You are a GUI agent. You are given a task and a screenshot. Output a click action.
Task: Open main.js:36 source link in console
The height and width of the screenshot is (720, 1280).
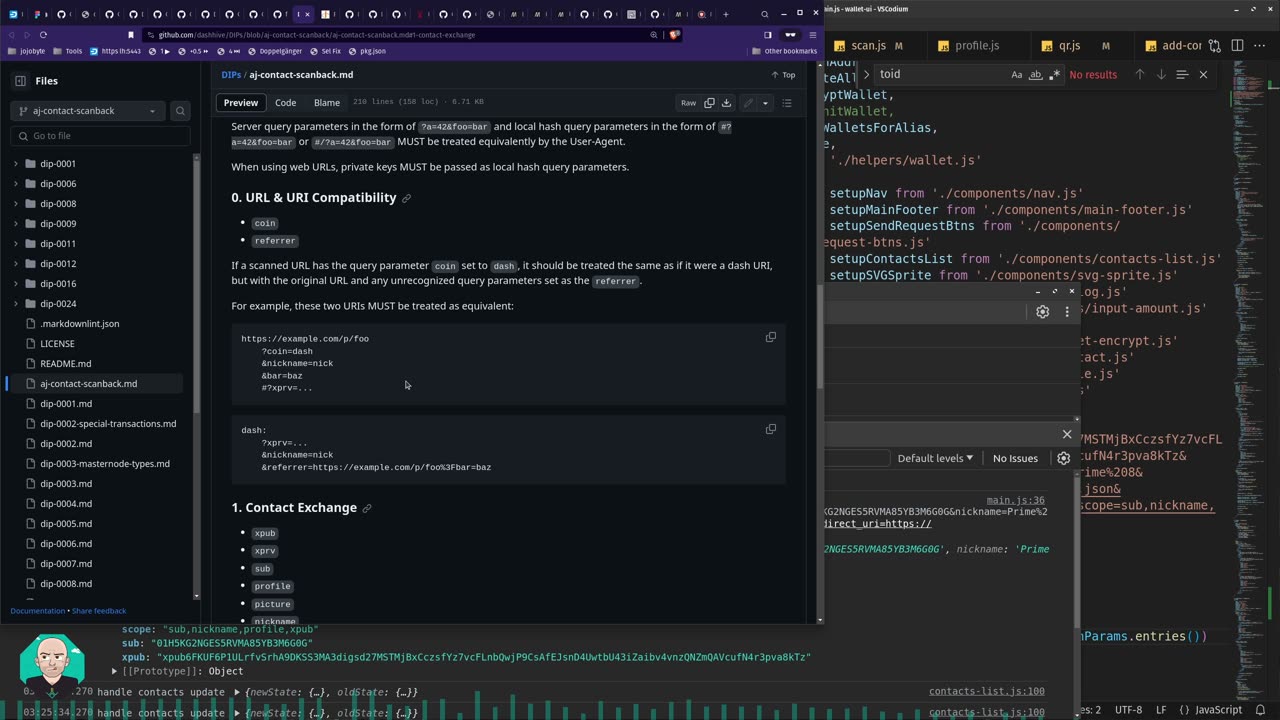pos(1015,500)
